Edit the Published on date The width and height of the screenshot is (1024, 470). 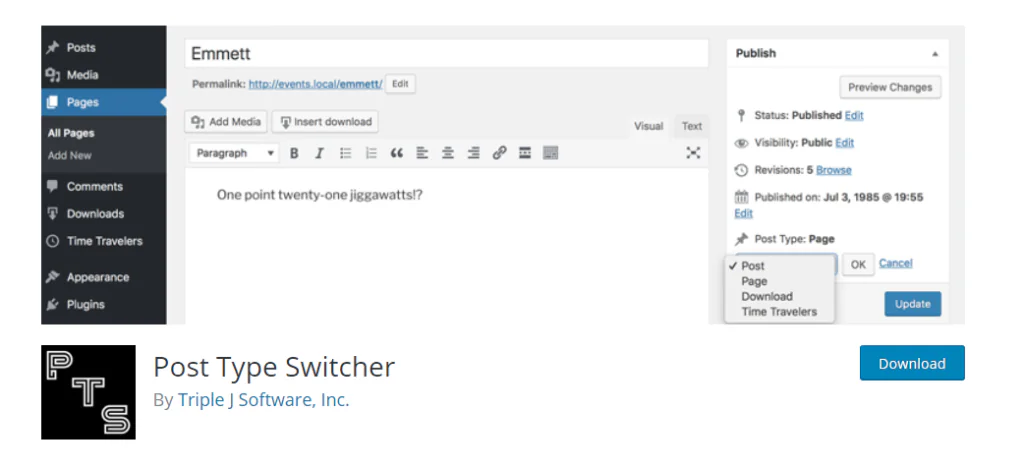coord(744,213)
